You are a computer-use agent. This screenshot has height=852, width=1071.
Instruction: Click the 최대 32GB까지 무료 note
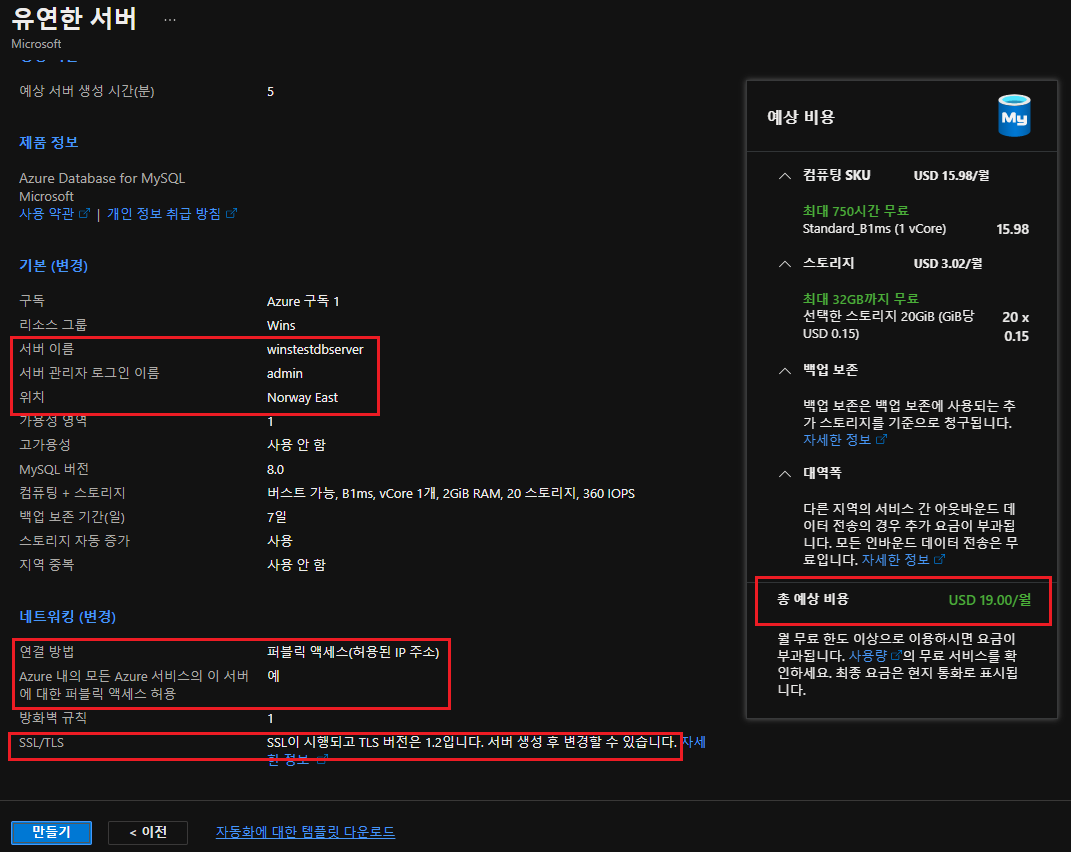point(861,299)
